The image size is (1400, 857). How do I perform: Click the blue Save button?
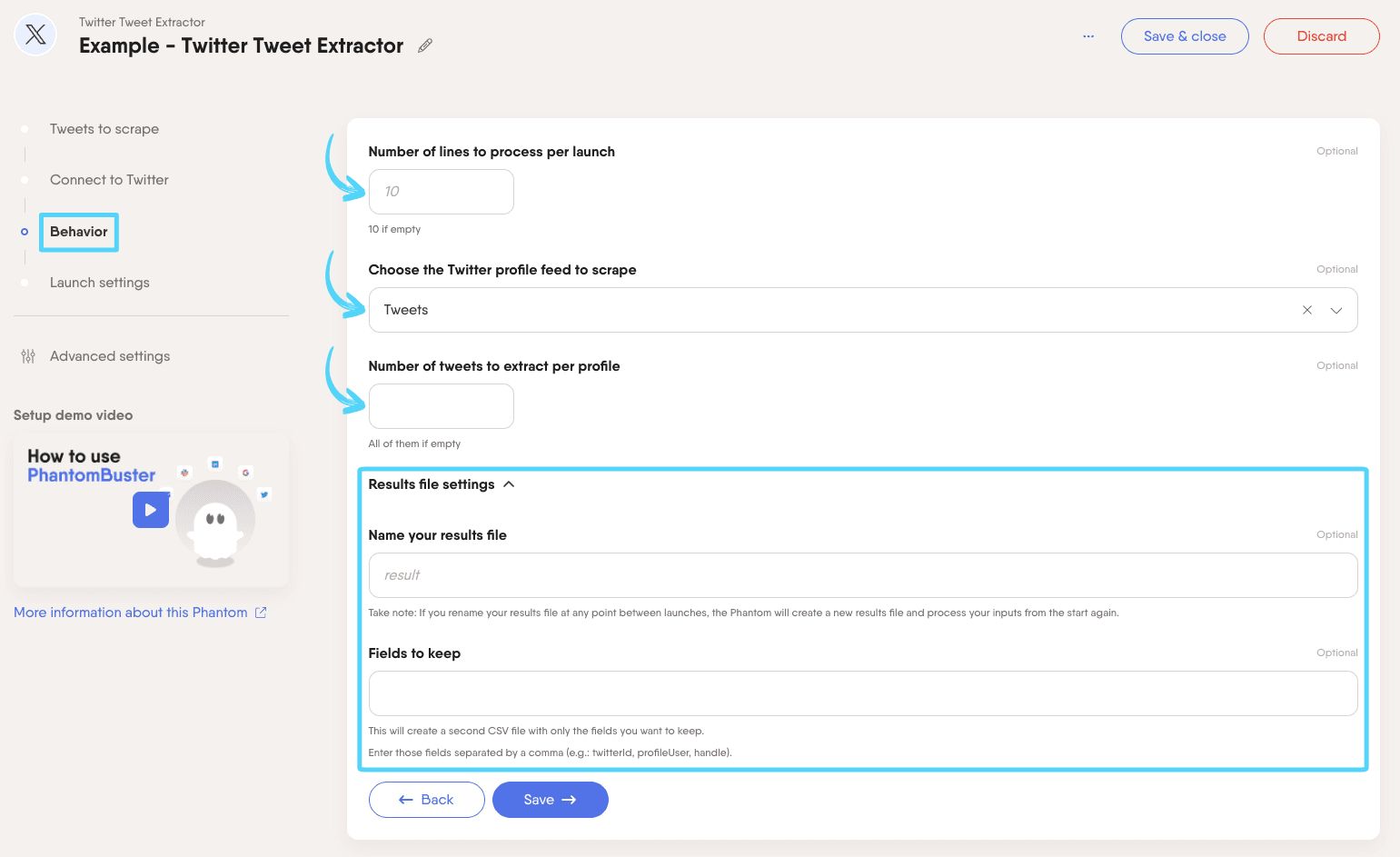point(550,800)
